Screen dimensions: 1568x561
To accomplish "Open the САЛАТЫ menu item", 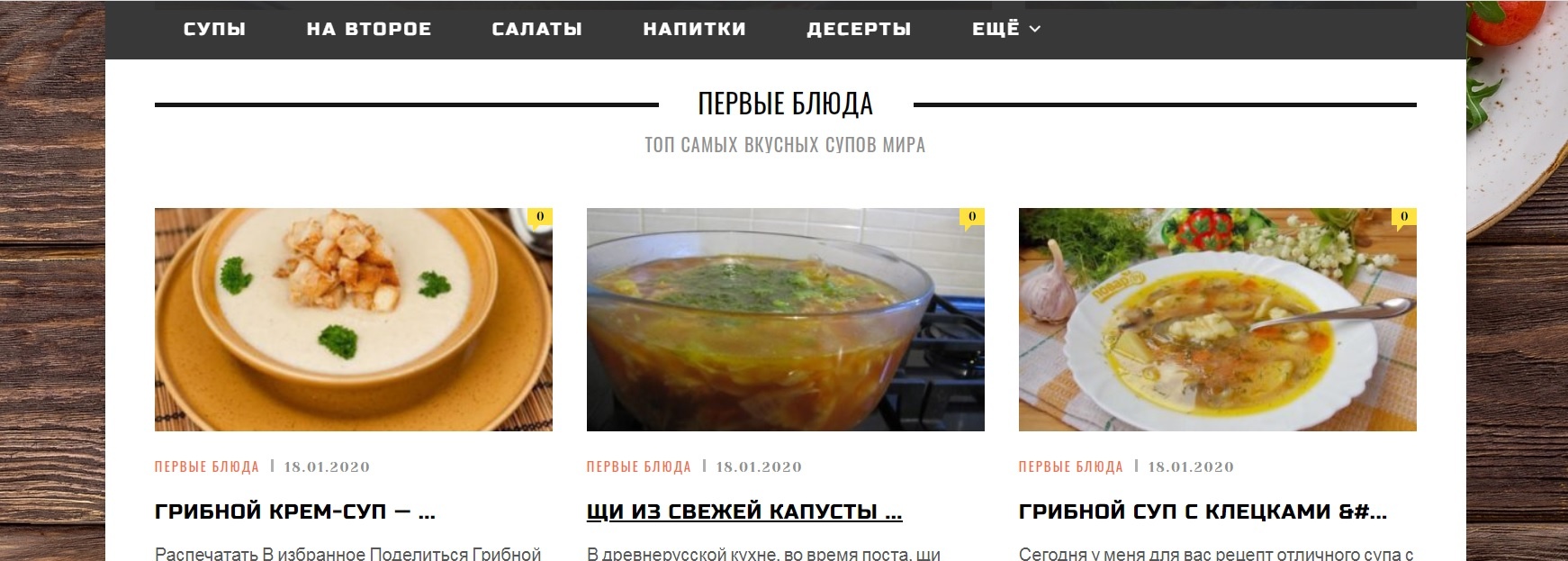I will tap(537, 29).
